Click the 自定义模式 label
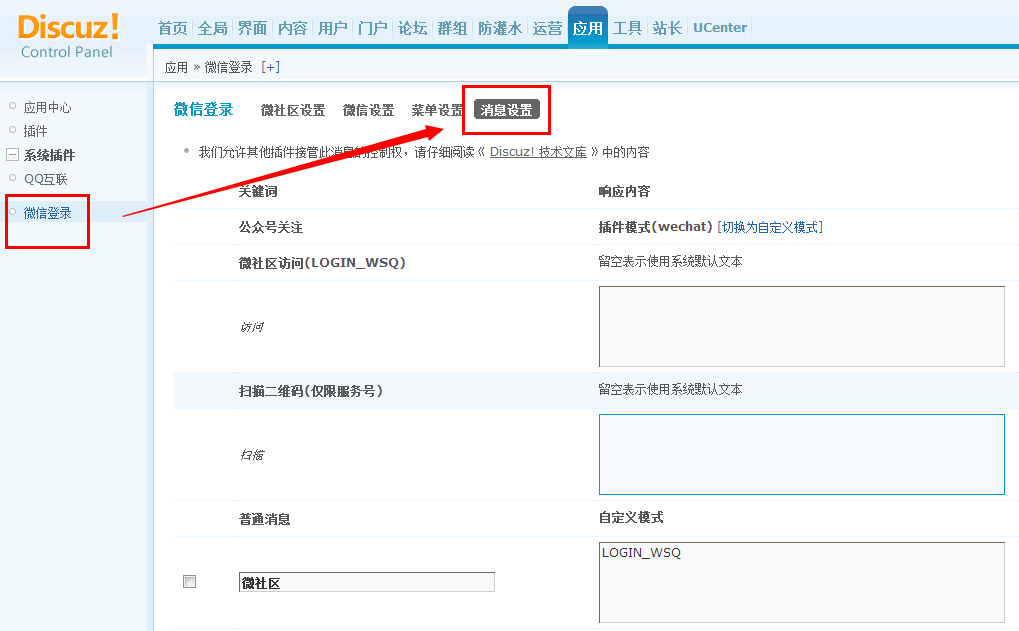1019x631 pixels. point(631,517)
